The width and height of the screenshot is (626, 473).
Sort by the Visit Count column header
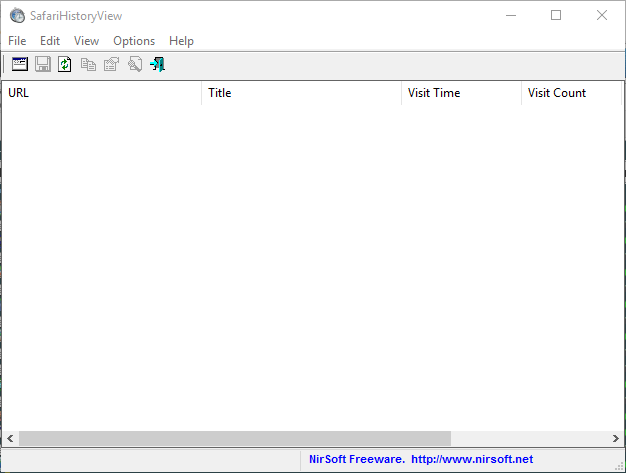pyautogui.click(x=571, y=93)
